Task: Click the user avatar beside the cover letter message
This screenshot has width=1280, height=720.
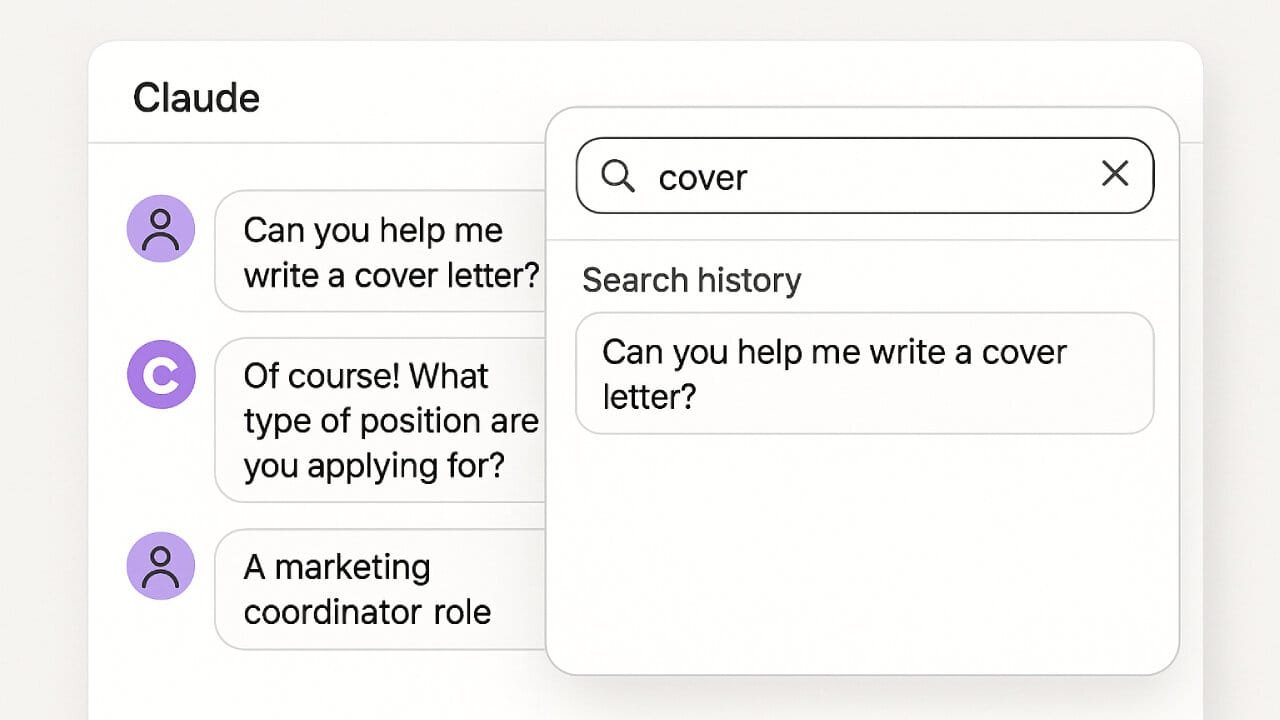Action: 161,229
